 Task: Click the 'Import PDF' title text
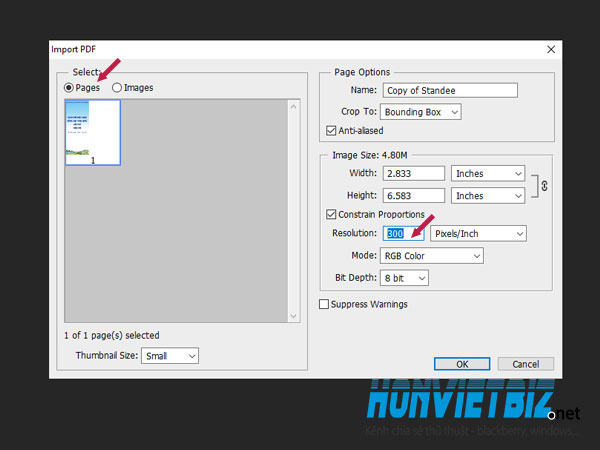pyautogui.click(x=73, y=49)
